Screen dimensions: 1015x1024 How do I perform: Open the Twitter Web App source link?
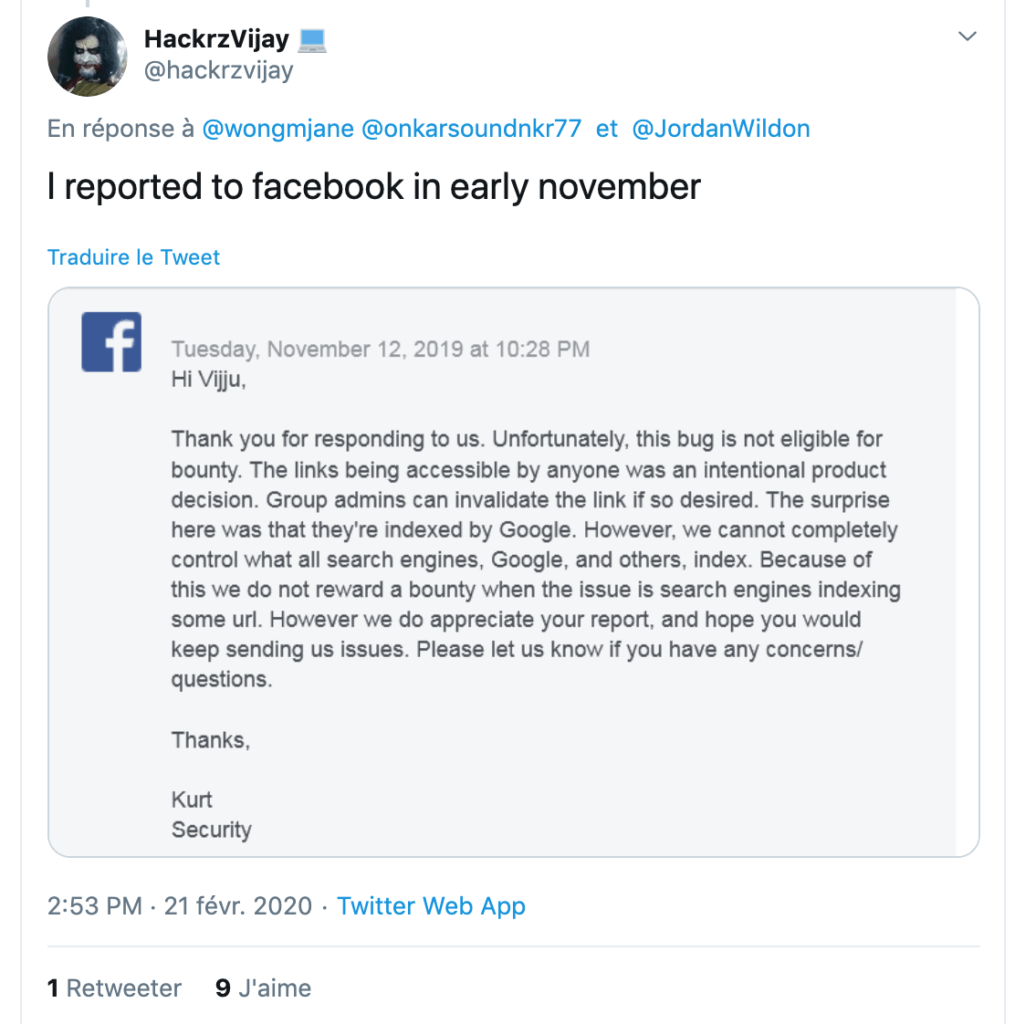point(431,906)
